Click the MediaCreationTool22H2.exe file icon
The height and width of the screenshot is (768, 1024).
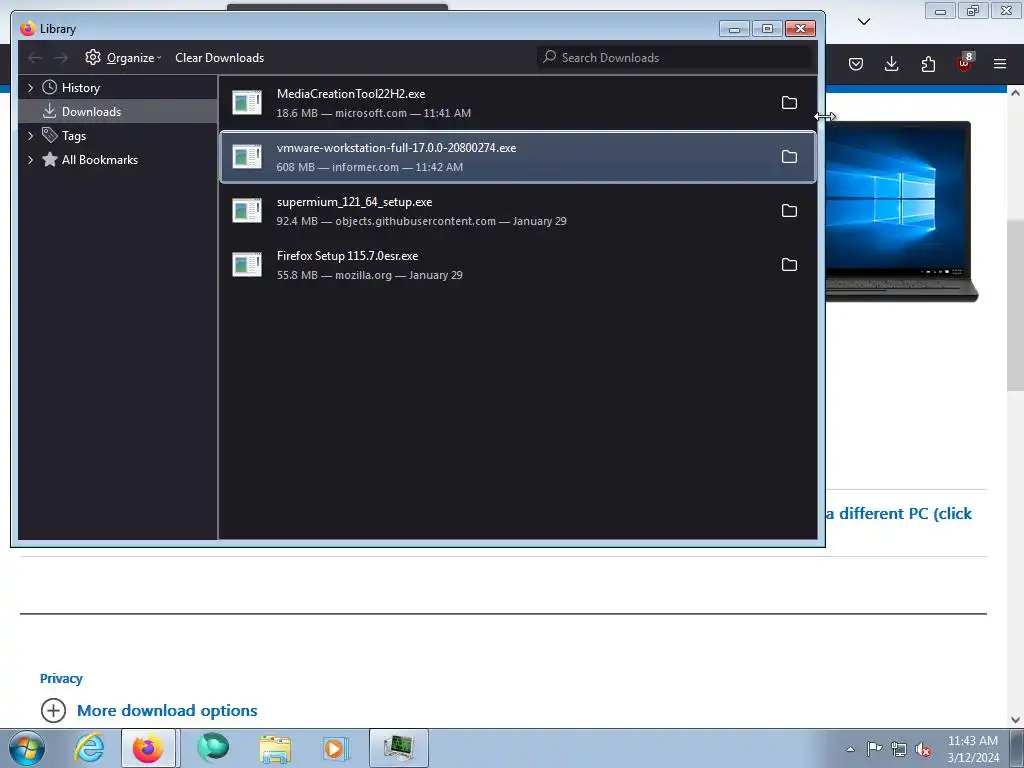click(x=247, y=103)
